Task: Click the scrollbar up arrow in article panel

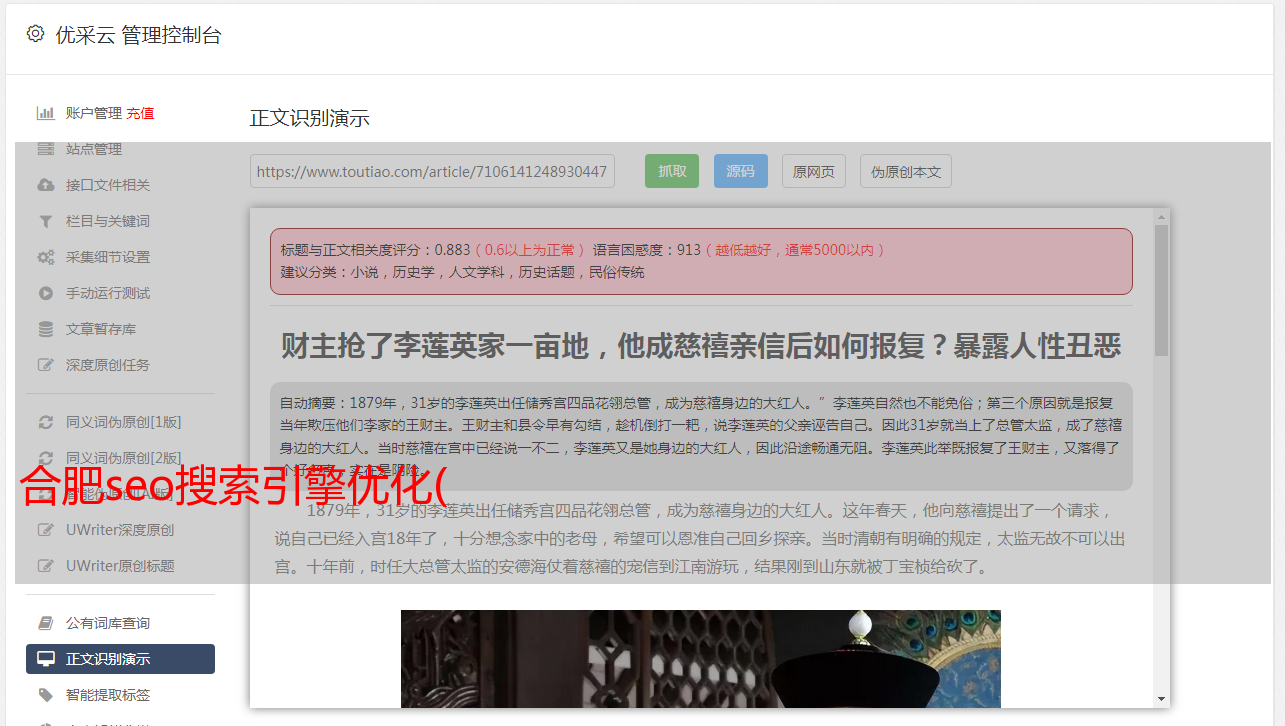Action: (x=1161, y=216)
